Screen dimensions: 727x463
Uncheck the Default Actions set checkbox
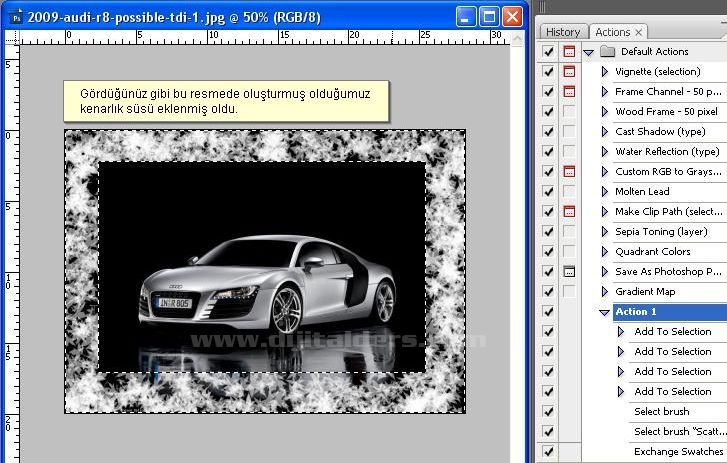point(548,51)
